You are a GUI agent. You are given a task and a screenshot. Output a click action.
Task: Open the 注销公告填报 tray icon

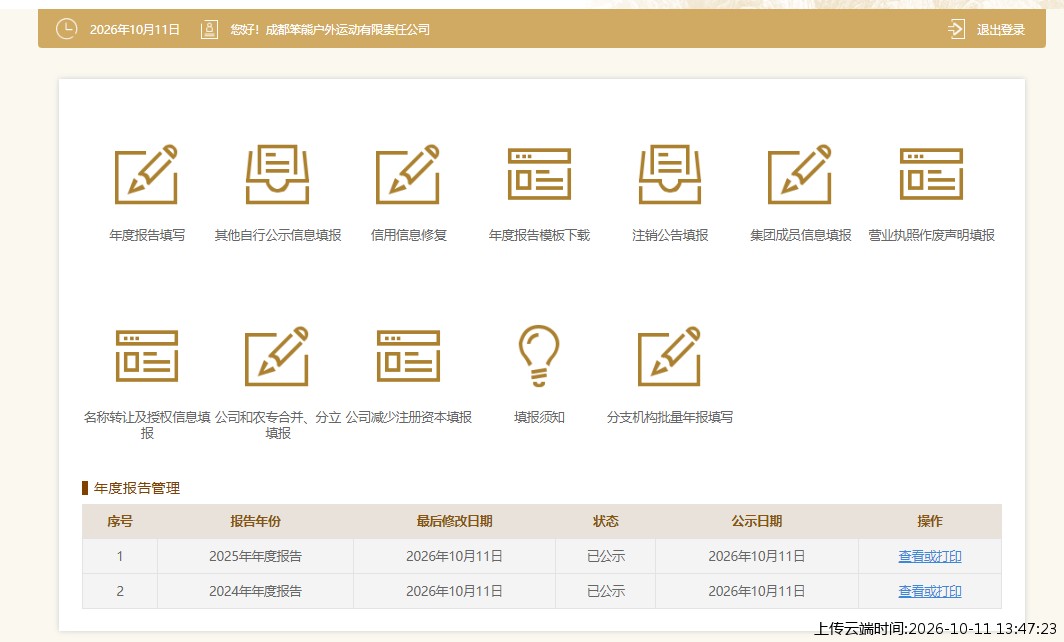point(670,174)
